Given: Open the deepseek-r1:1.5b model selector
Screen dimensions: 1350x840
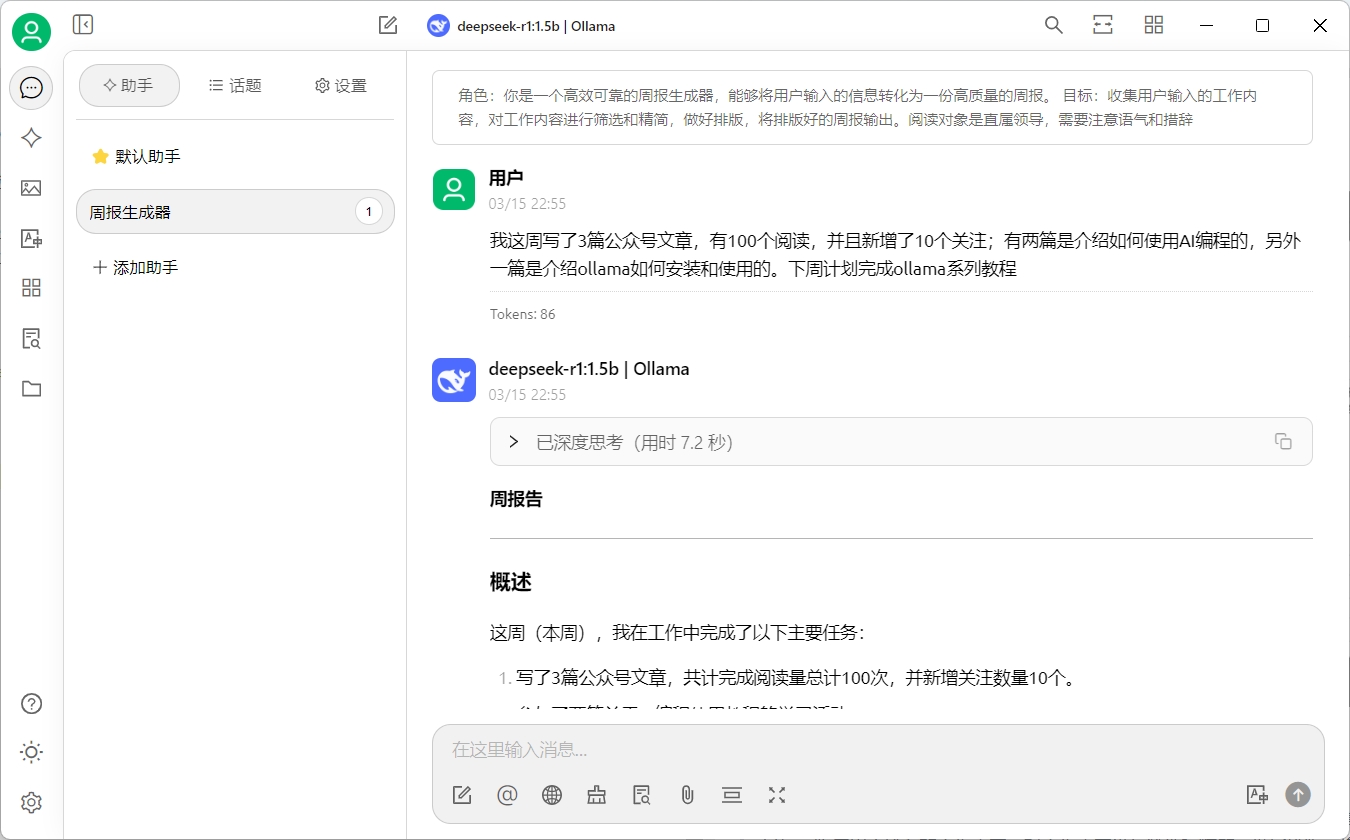Looking at the screenshot, I should pyautogui.click(x=521, y=26).
